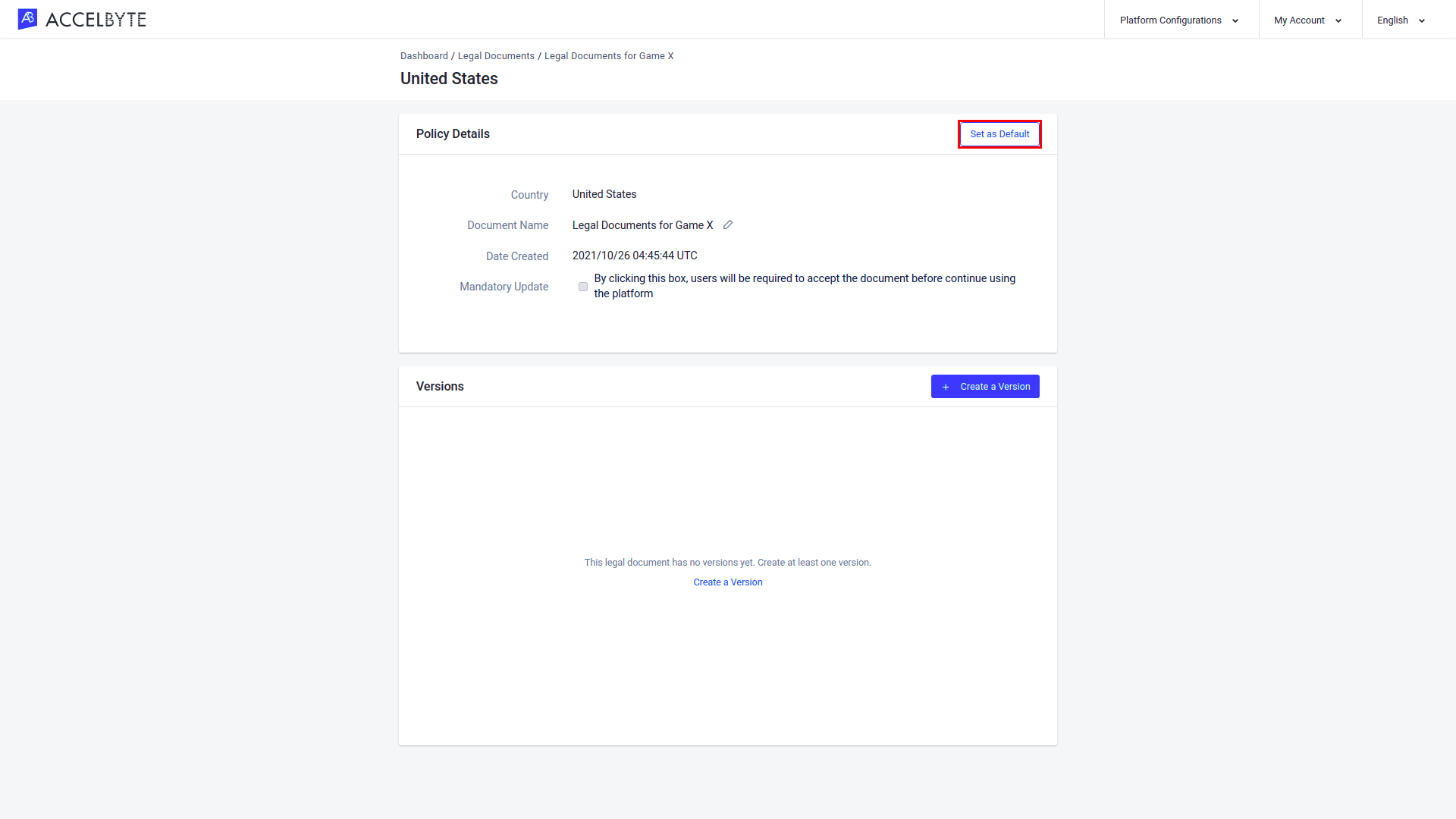
Task: Click the document name value text in Policy Details
Action: [642, 225]
